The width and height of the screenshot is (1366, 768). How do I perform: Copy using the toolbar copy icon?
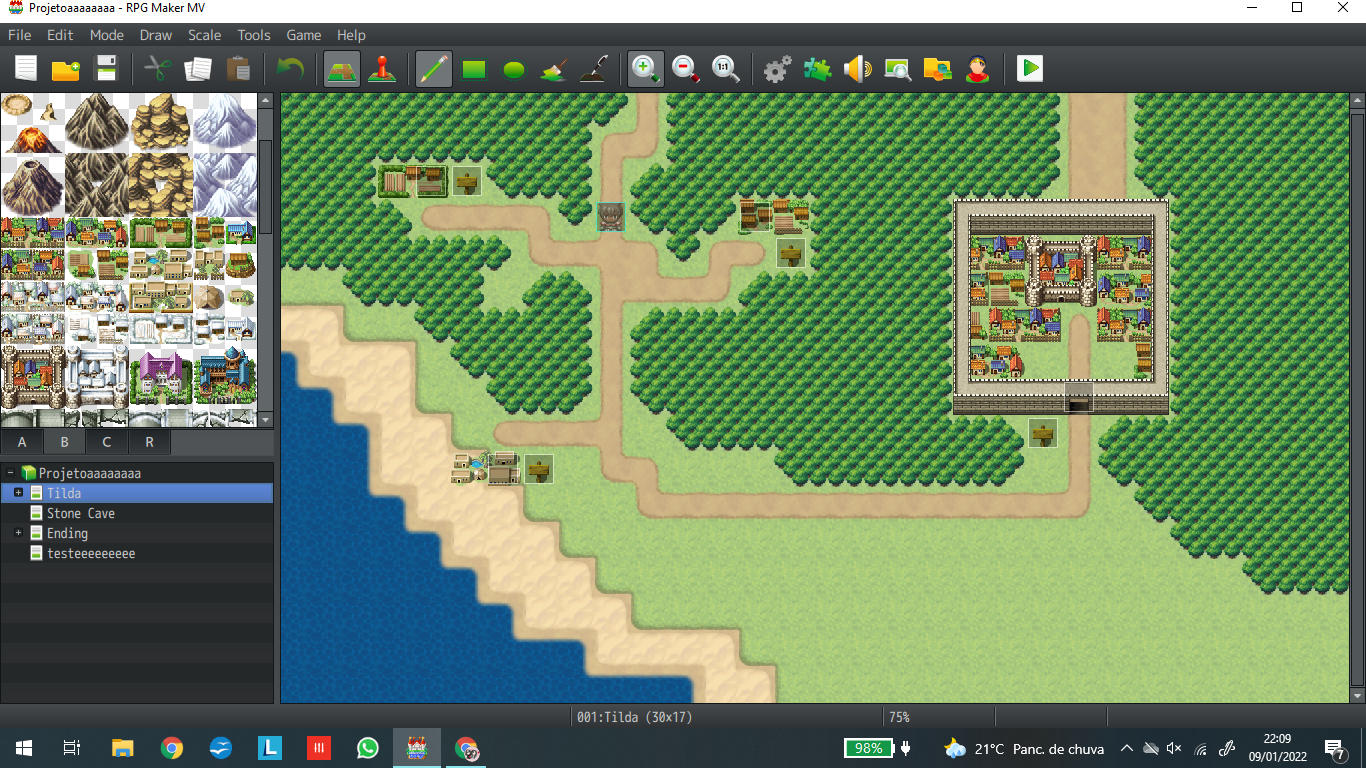tap(198, 69)
